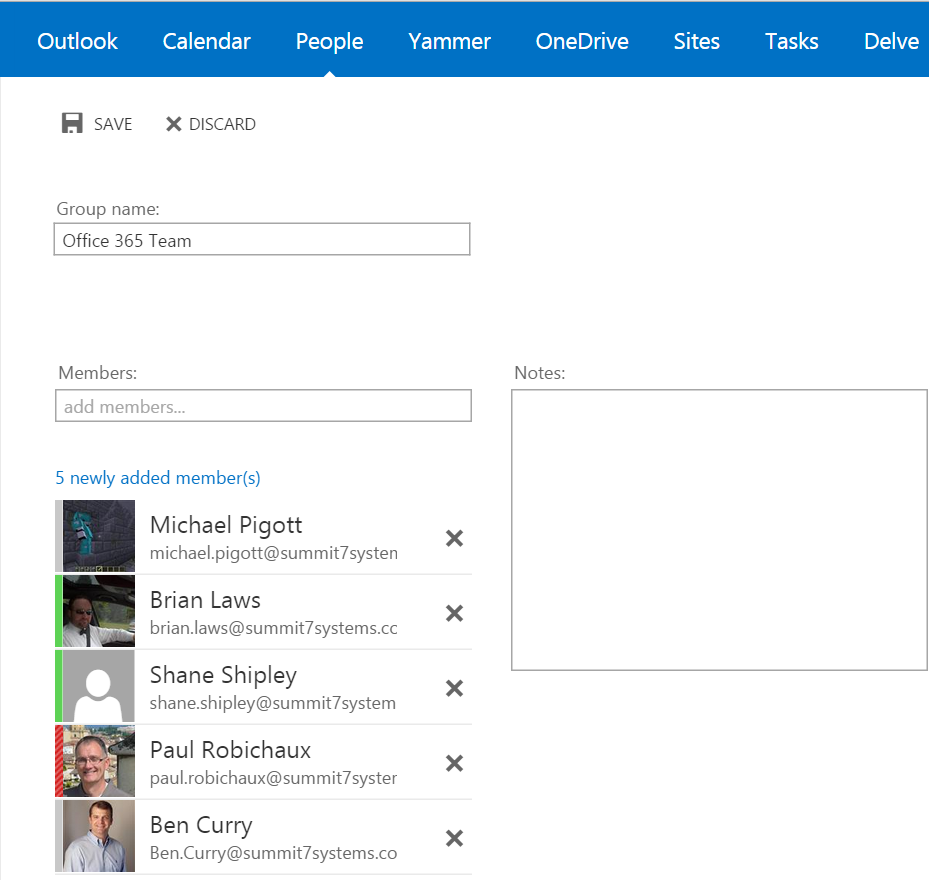Viewport: 929px width, 880px height.
Task: Go to Yammer in the navigation bar
Action: pyautogui.click(x=449, y=41)
